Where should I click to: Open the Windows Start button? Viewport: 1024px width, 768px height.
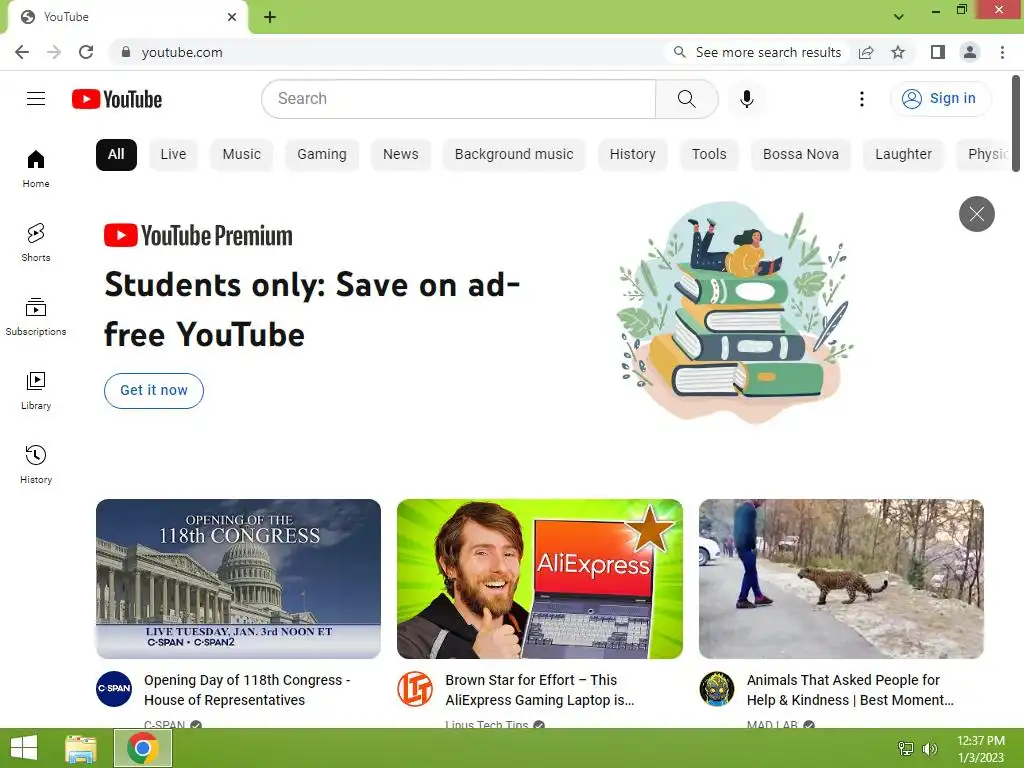24,748
